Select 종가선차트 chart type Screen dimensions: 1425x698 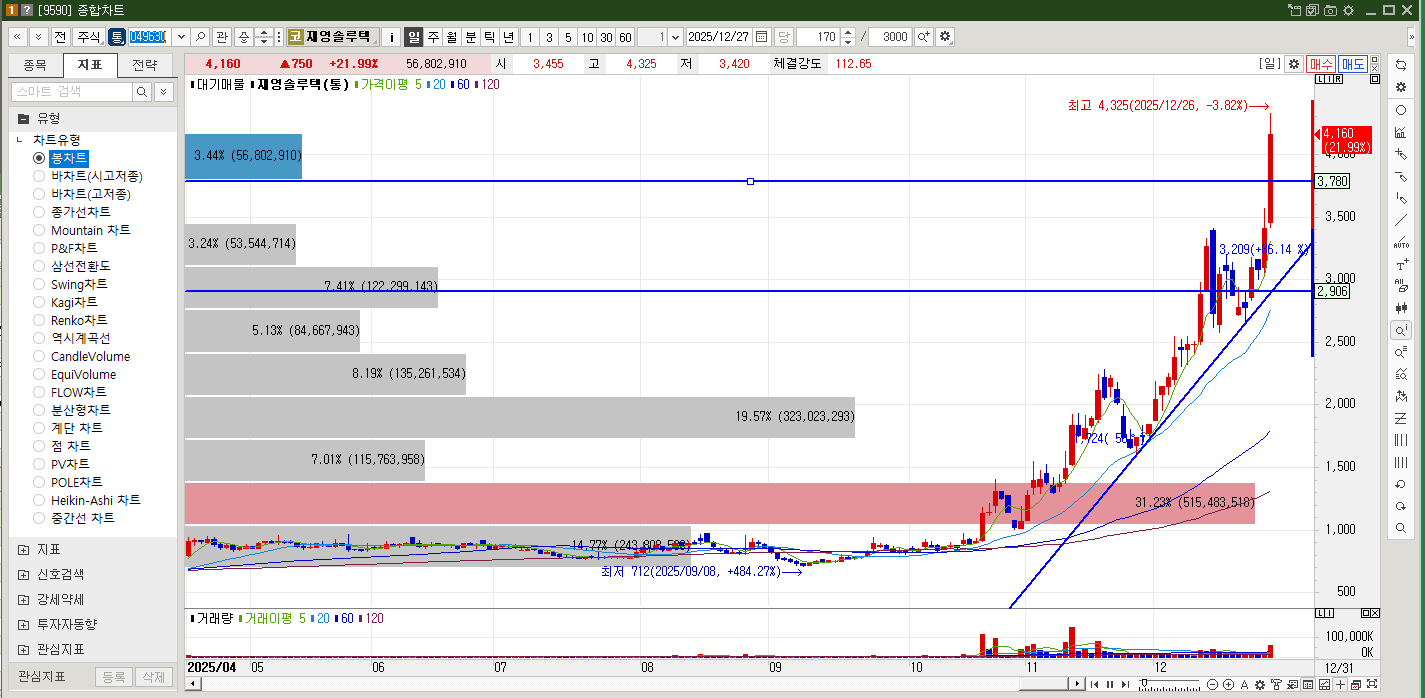pos(39,212)
